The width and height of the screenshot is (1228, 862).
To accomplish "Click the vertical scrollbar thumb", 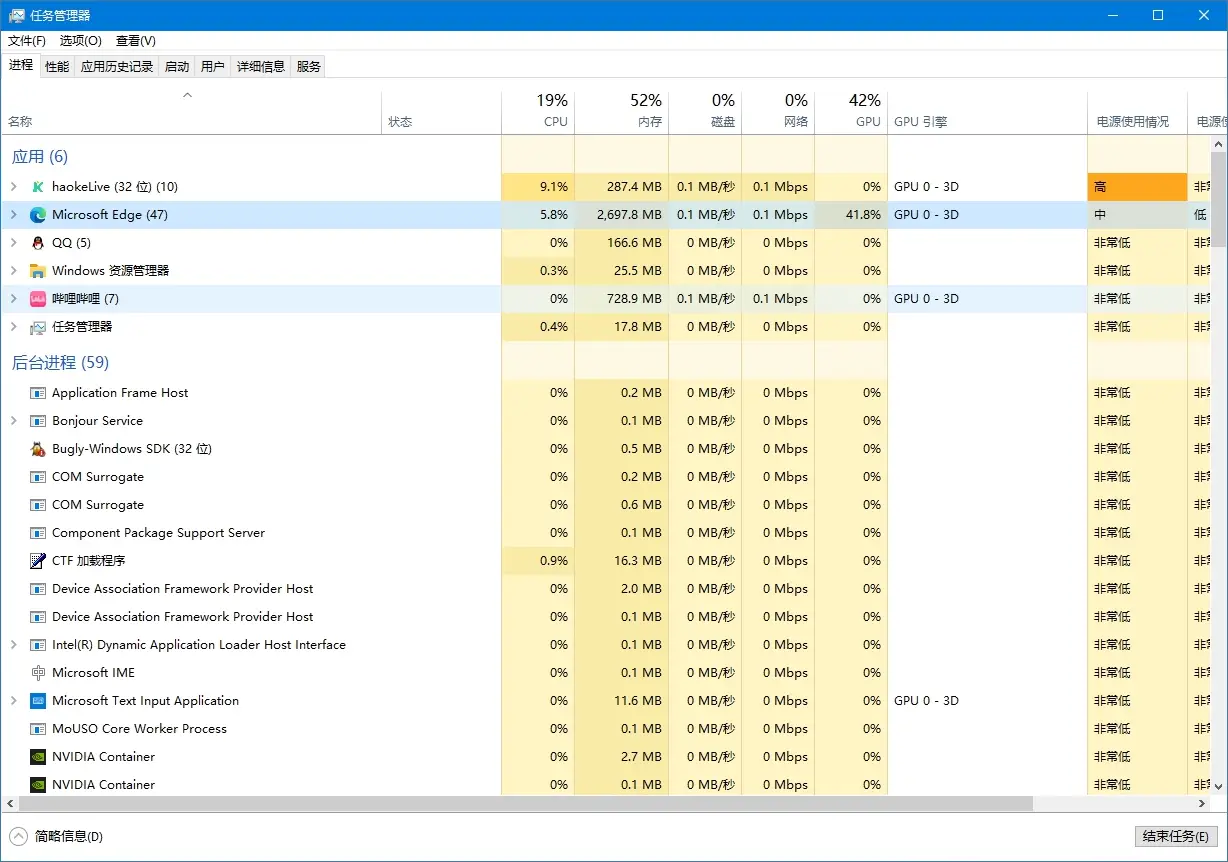I will pyautogui.click(x=1219, y=200).
